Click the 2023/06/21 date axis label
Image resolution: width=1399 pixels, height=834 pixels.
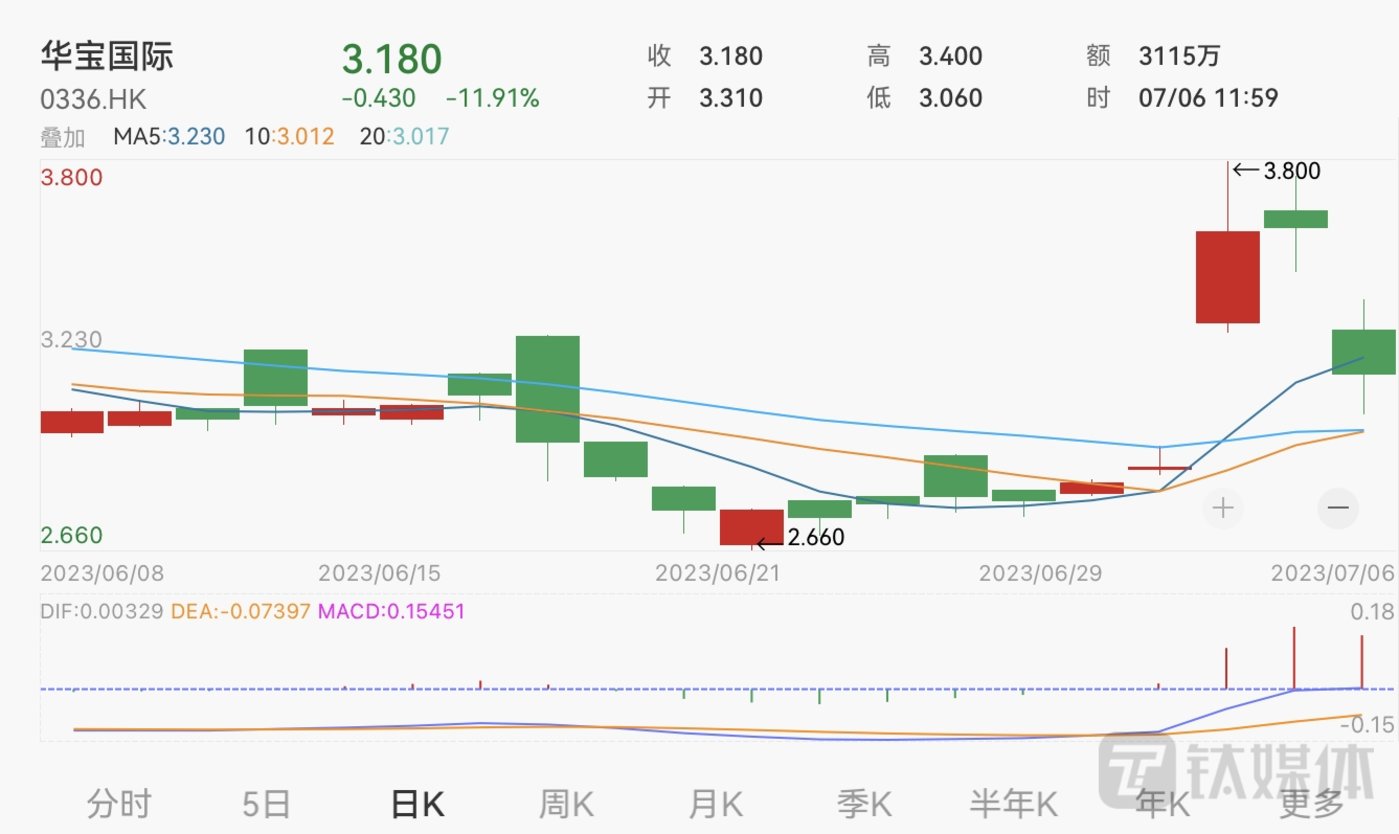pyautogui.click(x=716, y=573)
